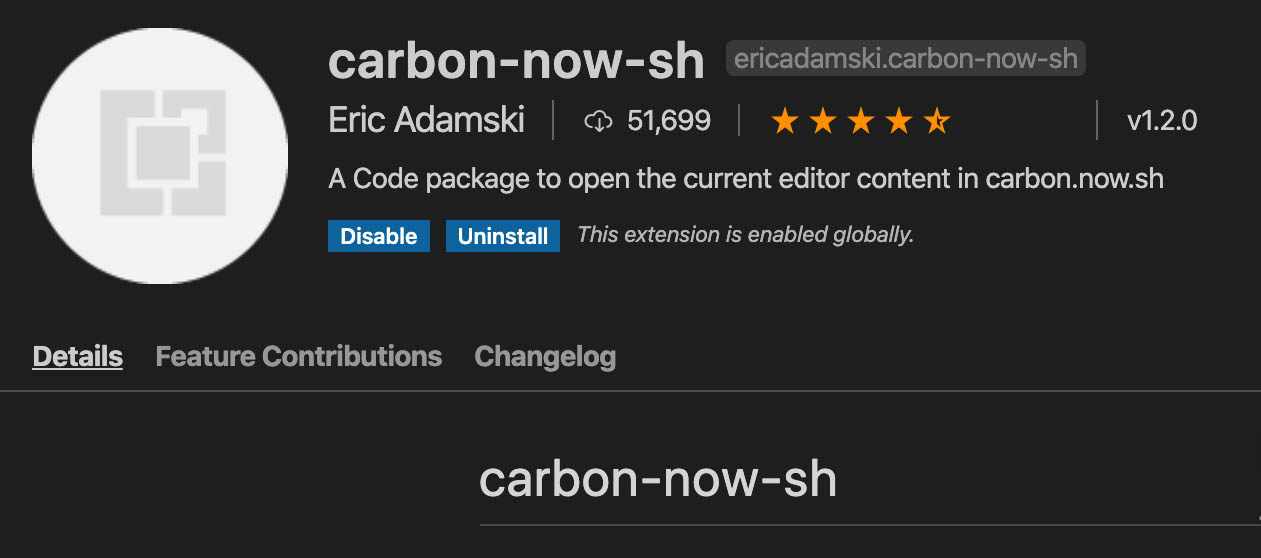Click the second orange rating star
Image resolution: width=1261 pixels, height=558 pixels.
coord(823,122)
